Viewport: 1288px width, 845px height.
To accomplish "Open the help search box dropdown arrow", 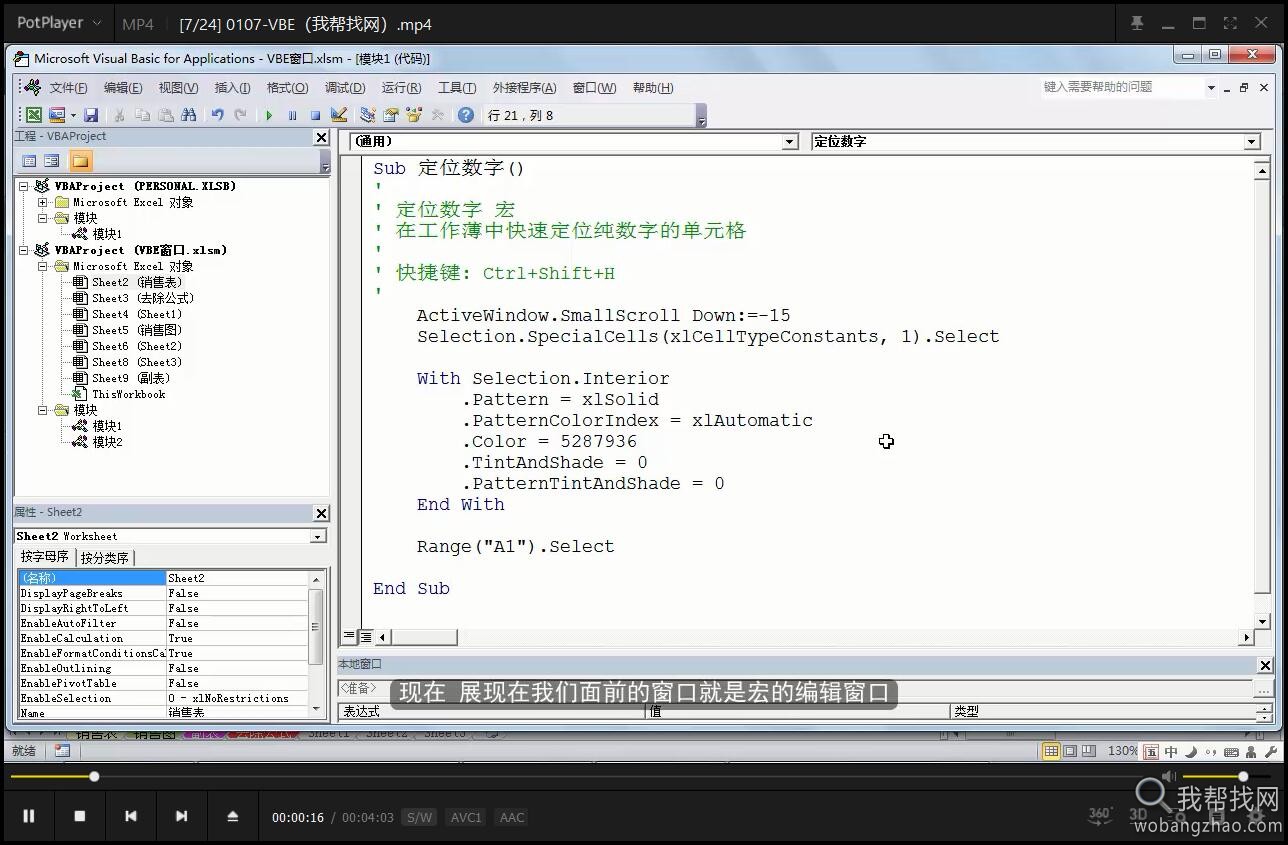I will click(1211, 88).
